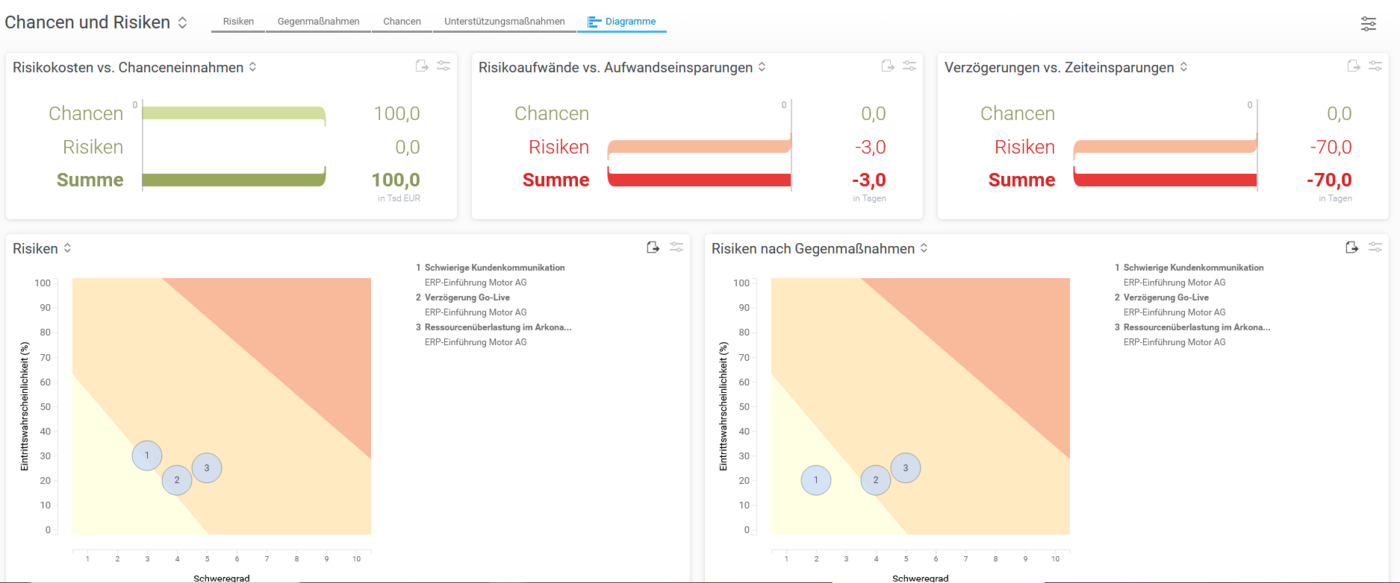Switch to the Diagramme tab
The height and width of the screenshot is (583, 1400).
pos(622,20)
